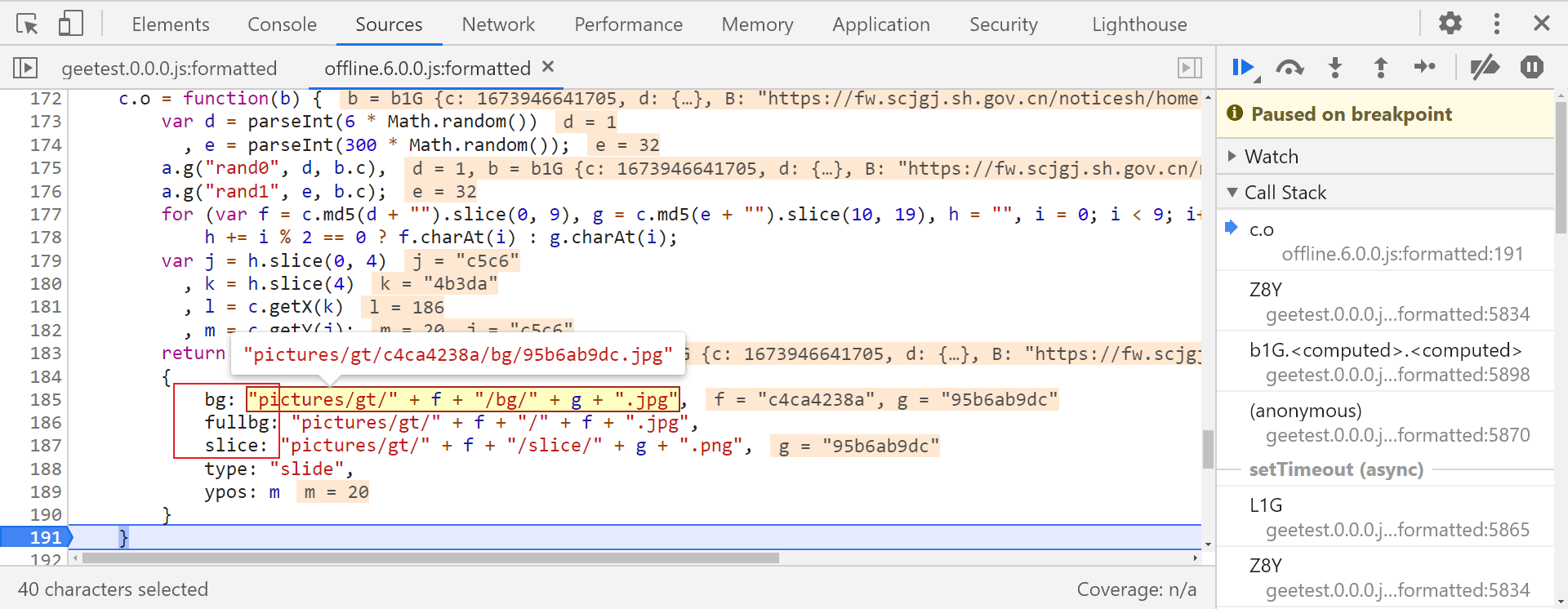Click the setTimeout (async) separator label
Screen dimensions: 1568x609
[x=1336, y=469]
